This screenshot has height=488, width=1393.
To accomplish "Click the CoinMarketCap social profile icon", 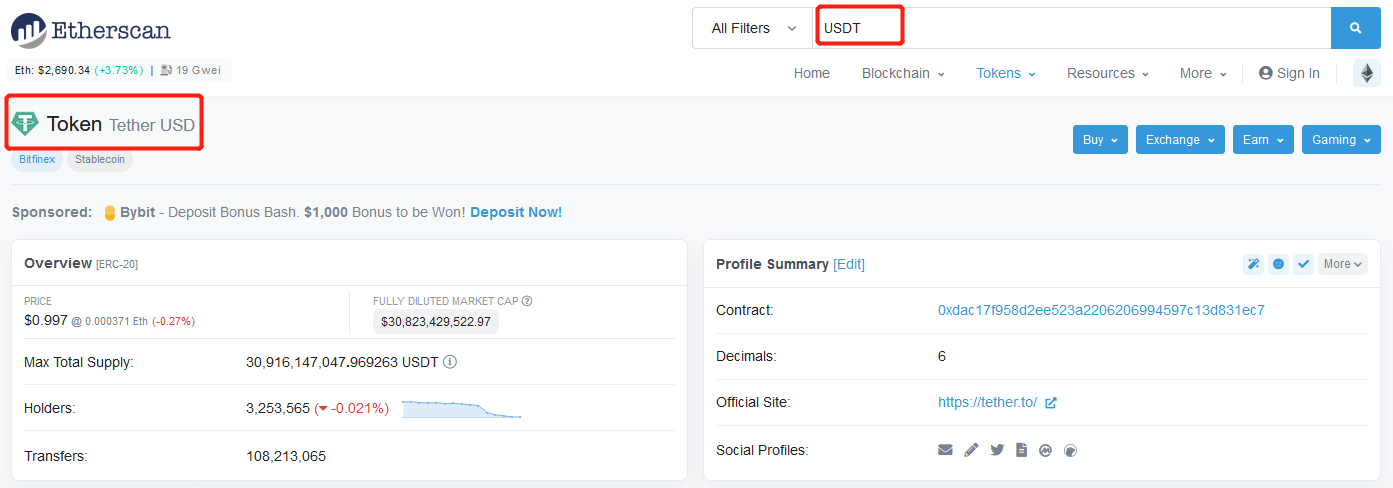I will (1045, 450).
